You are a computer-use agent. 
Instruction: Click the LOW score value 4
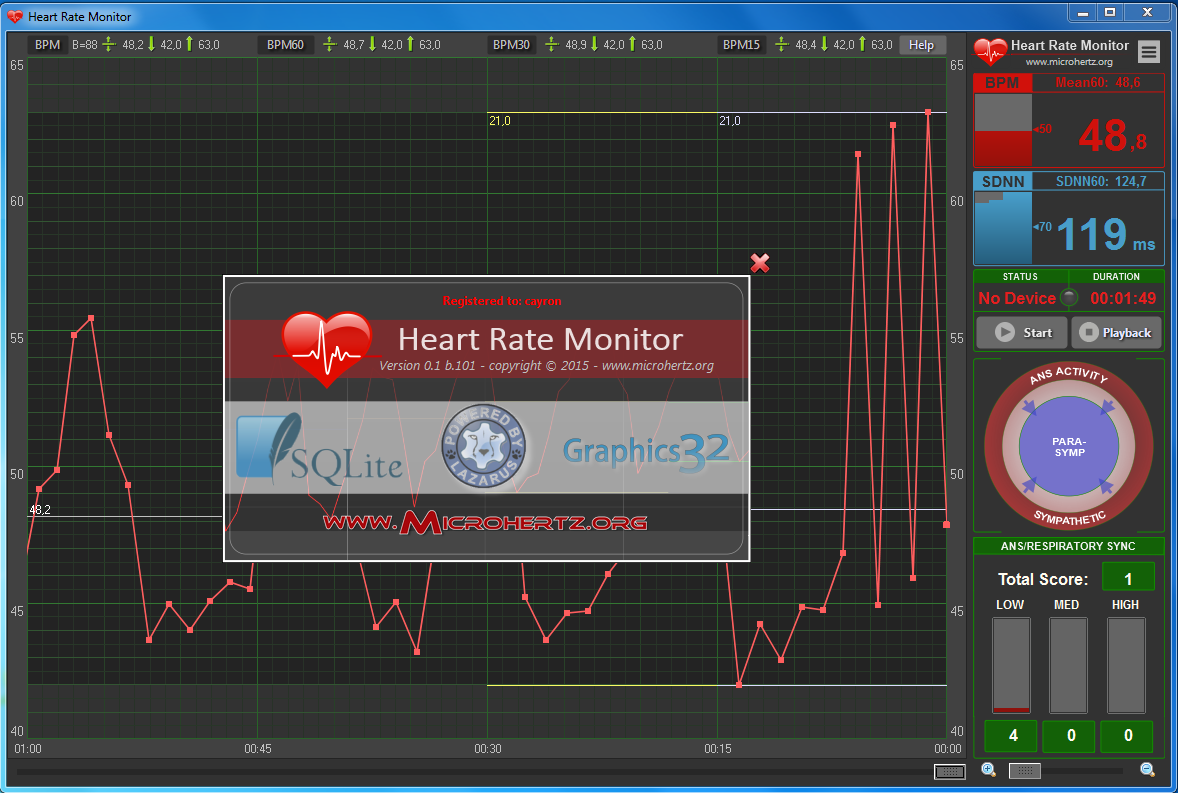pyautogui.click(x=1011, y=736)
